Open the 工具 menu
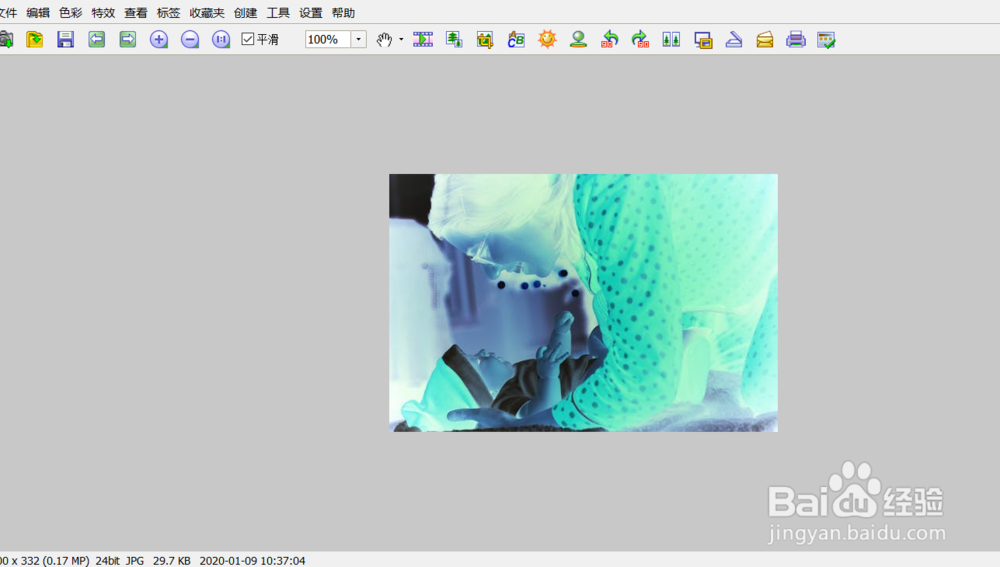Image resolution: width=1000 pixels, height=567 pixels. point(278,13)
